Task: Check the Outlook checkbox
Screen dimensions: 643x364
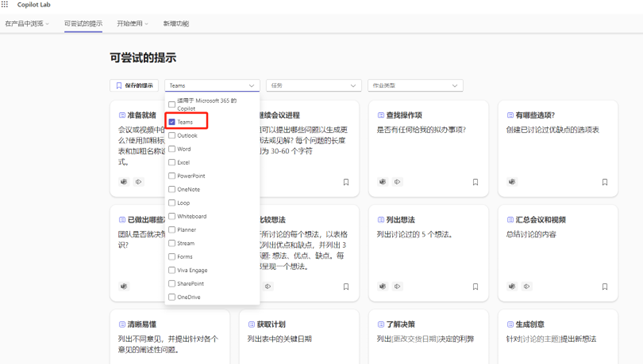Action: point(172,135)
